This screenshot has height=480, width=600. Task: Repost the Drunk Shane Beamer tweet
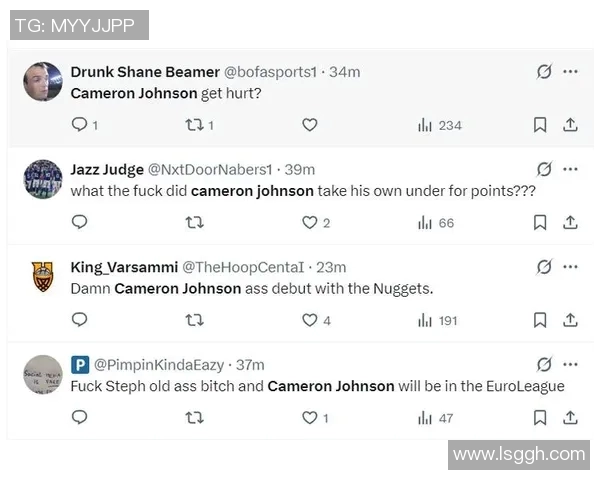(195, 125)
